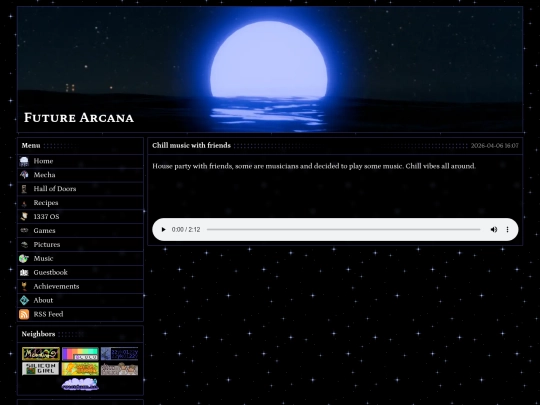Visit the purple cloud neighbor badge
This screenshot has height=405, width=540.
(x=80, y=384)
